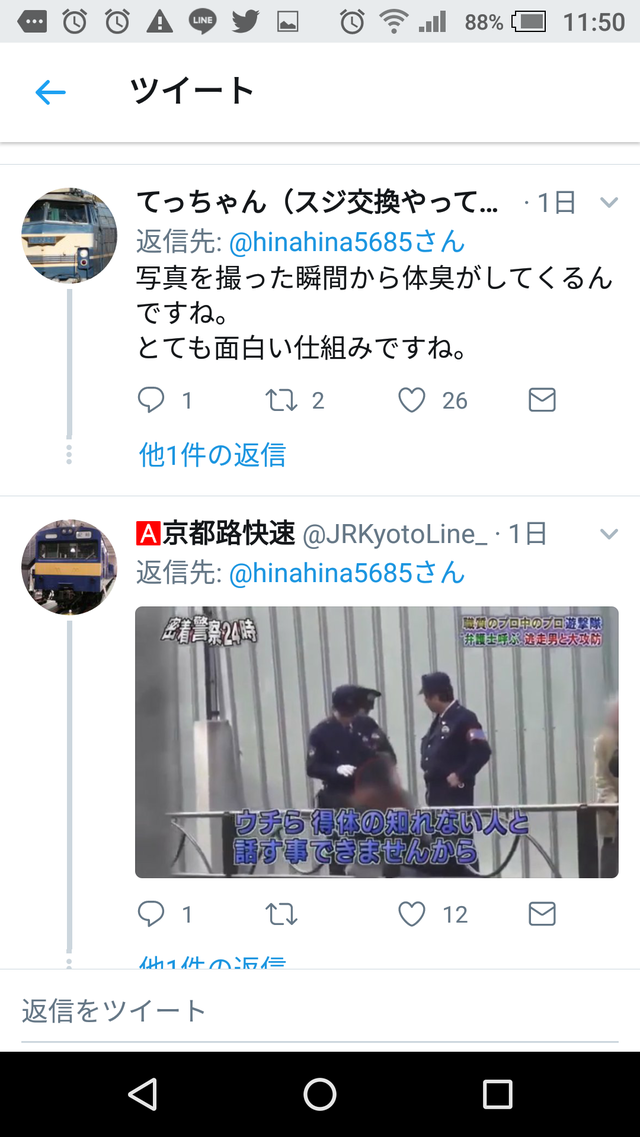The height and width of the screenshot is (1137, 640).
Task: Open the police TV screenshot image
Action: (x=377, y=742)
